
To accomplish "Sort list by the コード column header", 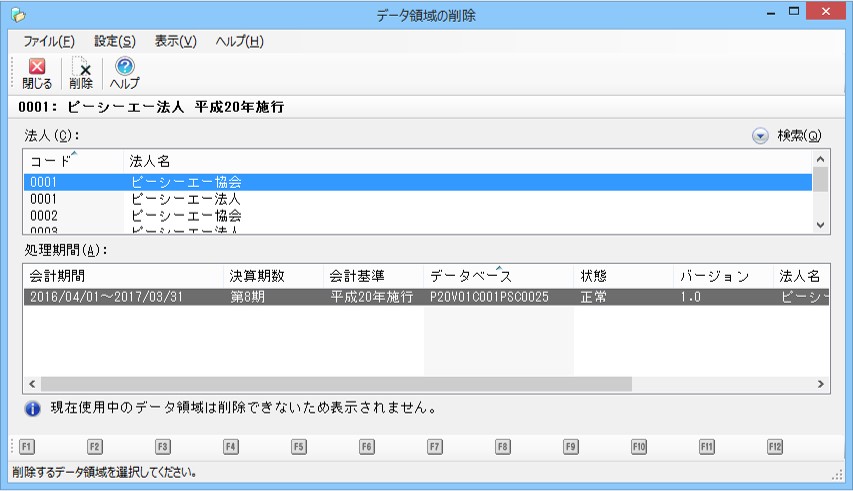I will (x=72, y=160).
